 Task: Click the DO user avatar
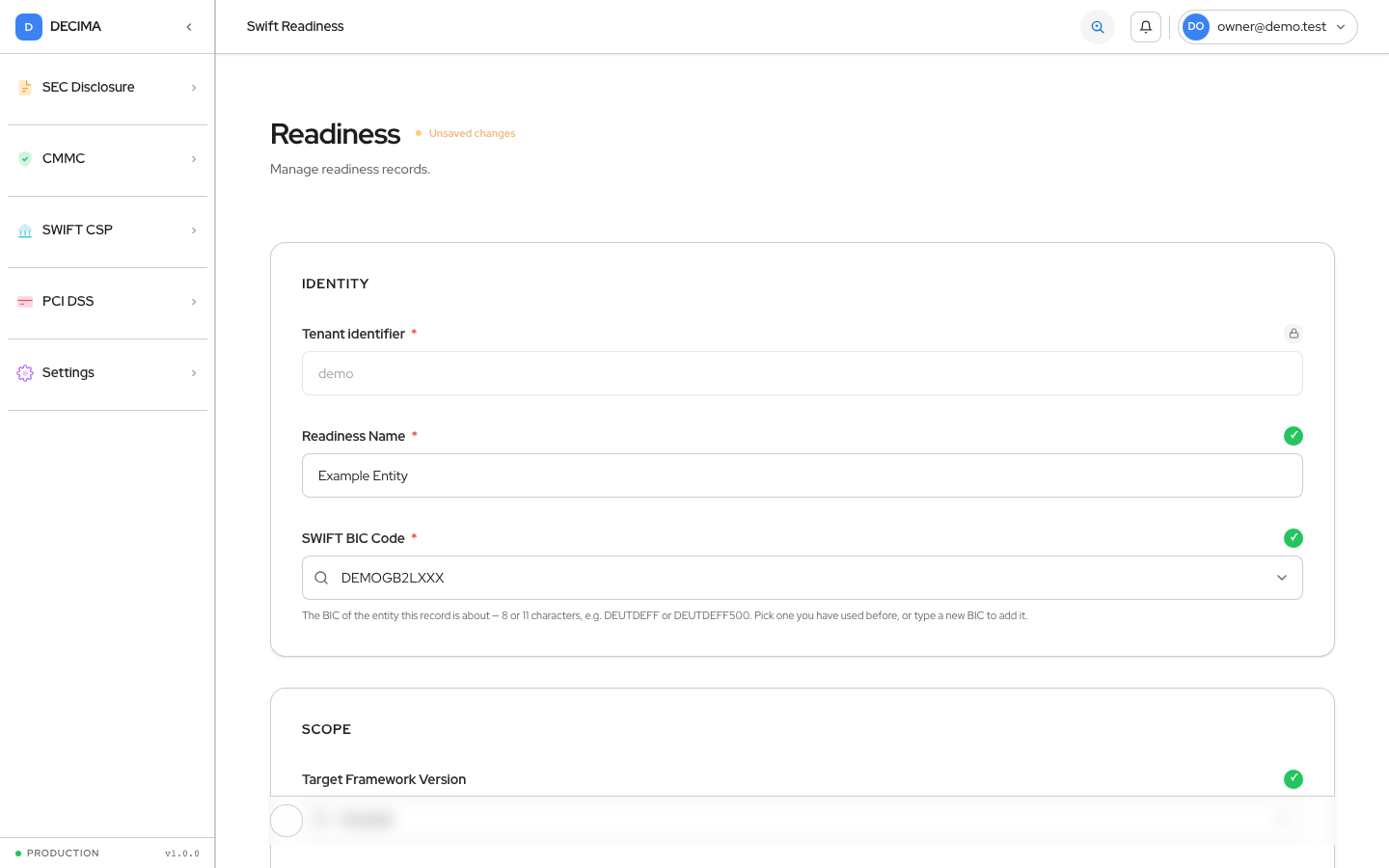1196,27
